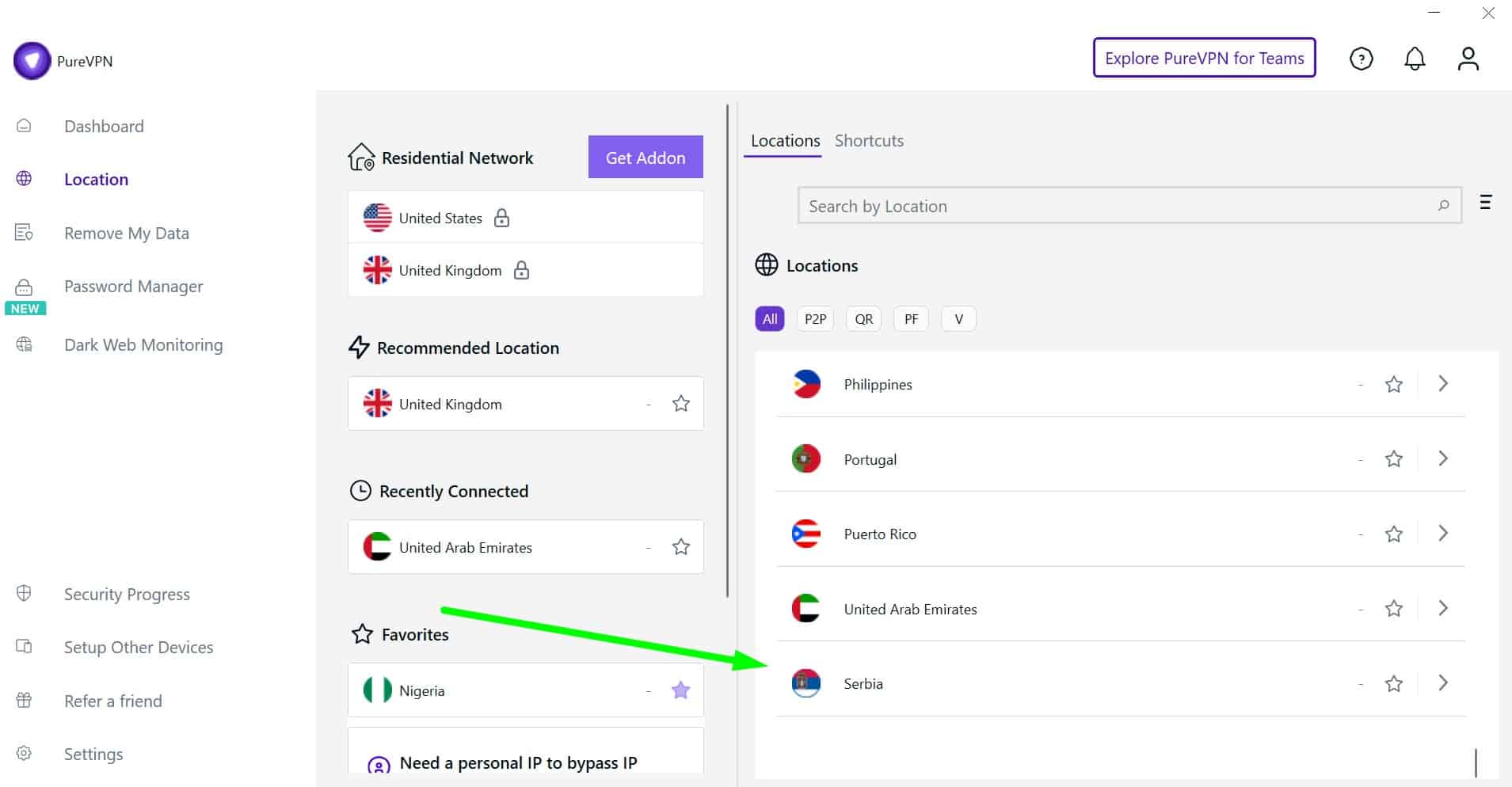The image size is (1512, 787).
Task: Select the V filter chip
Action: pyautogui.click(x=958, y=319)
